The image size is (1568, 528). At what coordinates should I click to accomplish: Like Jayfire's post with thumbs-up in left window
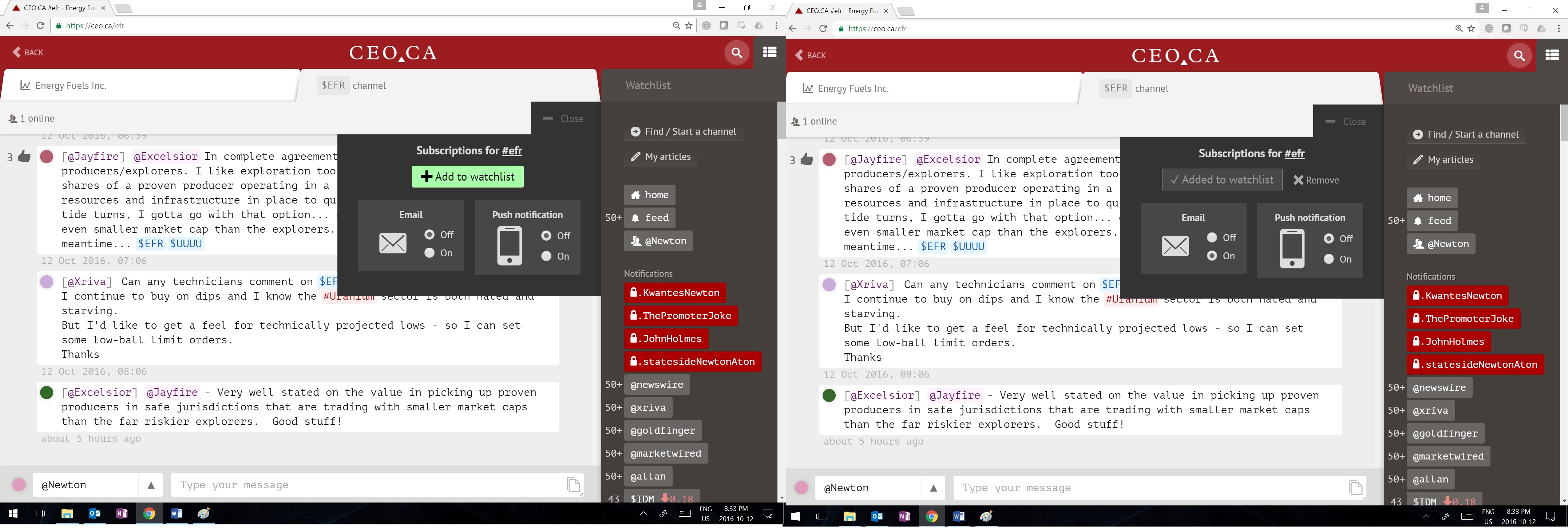point(24,157)
